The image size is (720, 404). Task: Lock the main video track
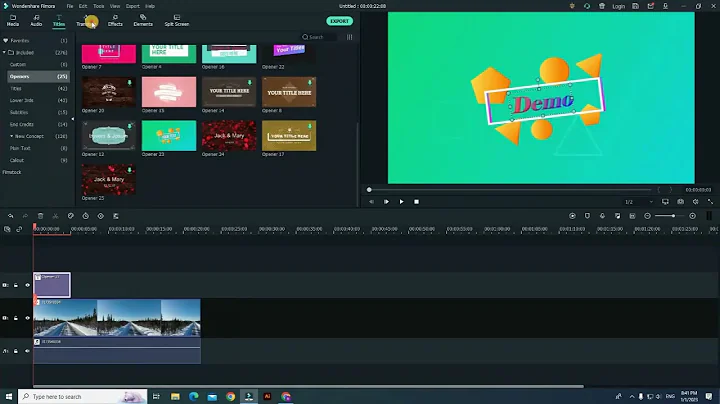tap(16, 318)
